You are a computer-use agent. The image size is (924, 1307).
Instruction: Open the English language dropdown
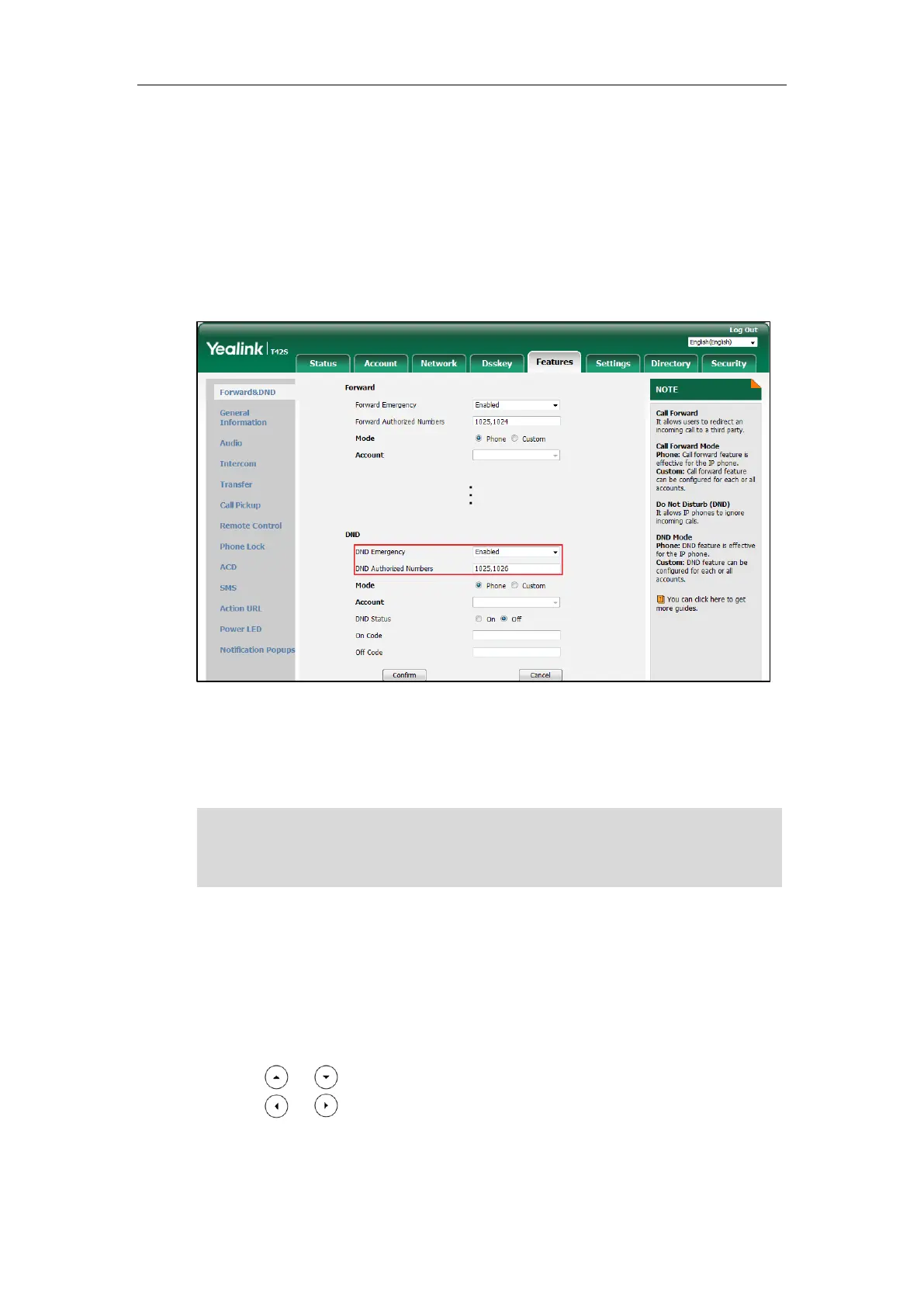(722, 342)
